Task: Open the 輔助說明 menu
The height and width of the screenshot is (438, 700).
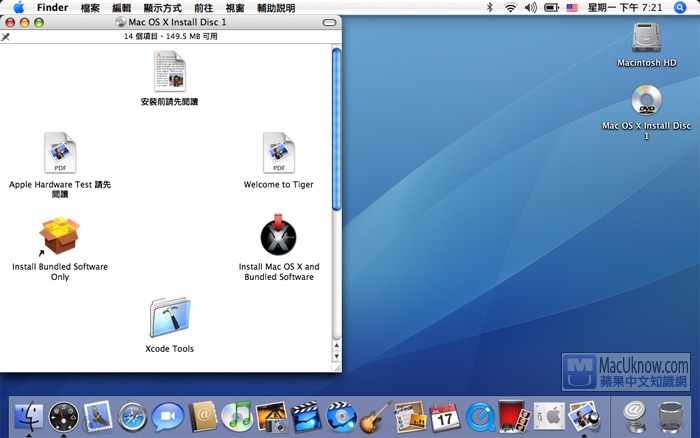Action: [x=276, y=8]
